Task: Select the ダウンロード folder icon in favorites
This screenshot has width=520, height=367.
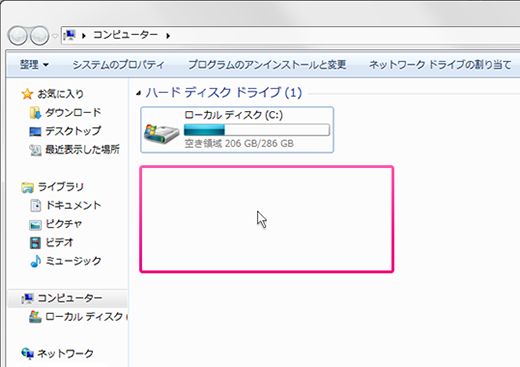Action: tap(35, 113)
